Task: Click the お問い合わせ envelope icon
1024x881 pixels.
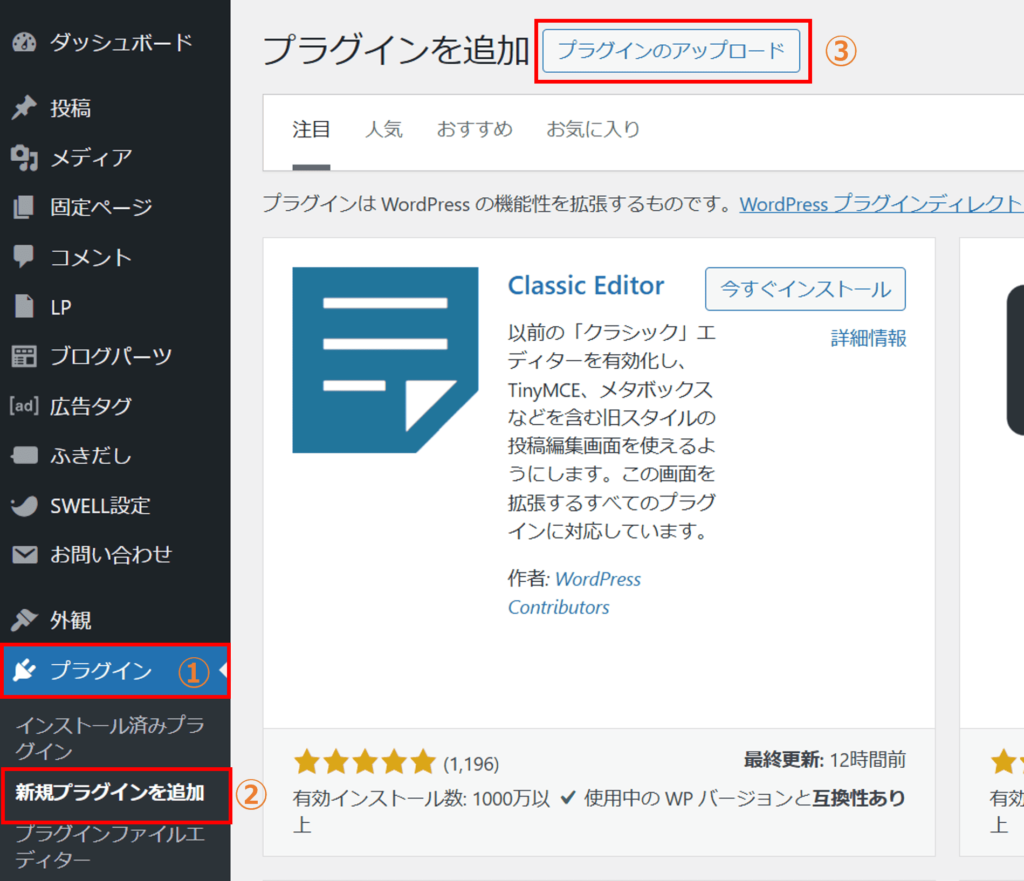Action: tap(24, 555)
